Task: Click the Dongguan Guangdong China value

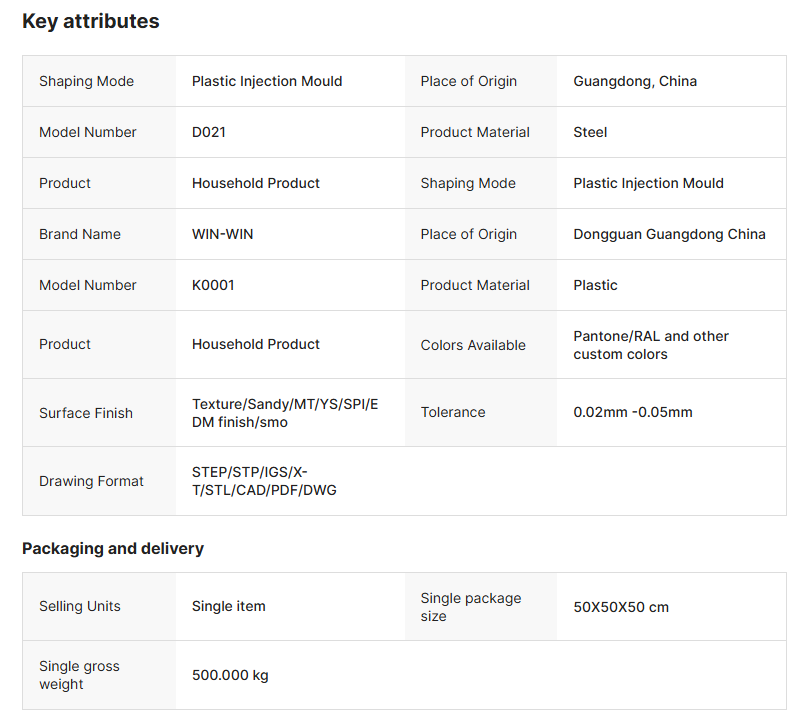Action: click(x=669, y=234)
